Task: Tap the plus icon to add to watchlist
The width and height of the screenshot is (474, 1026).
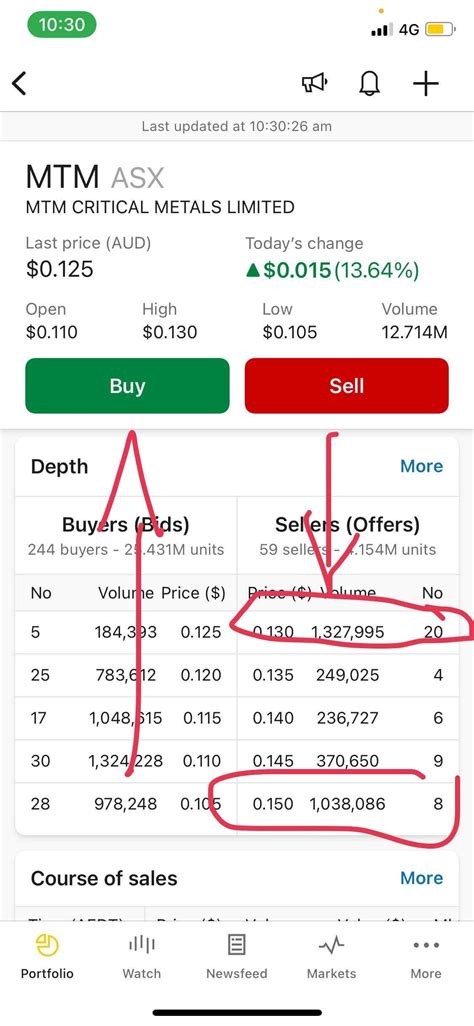Action: tap(426, 84)
